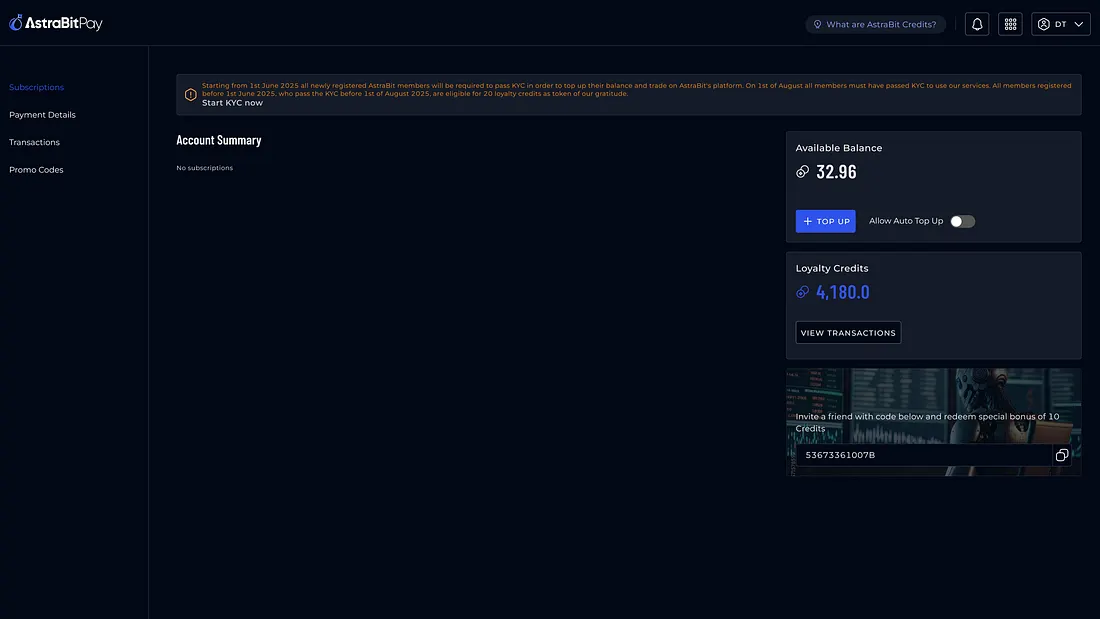Viewport: 1100px width, 619px height.
Task: Enable the Allow Auto Top Up switch
Action: (962, 221)
